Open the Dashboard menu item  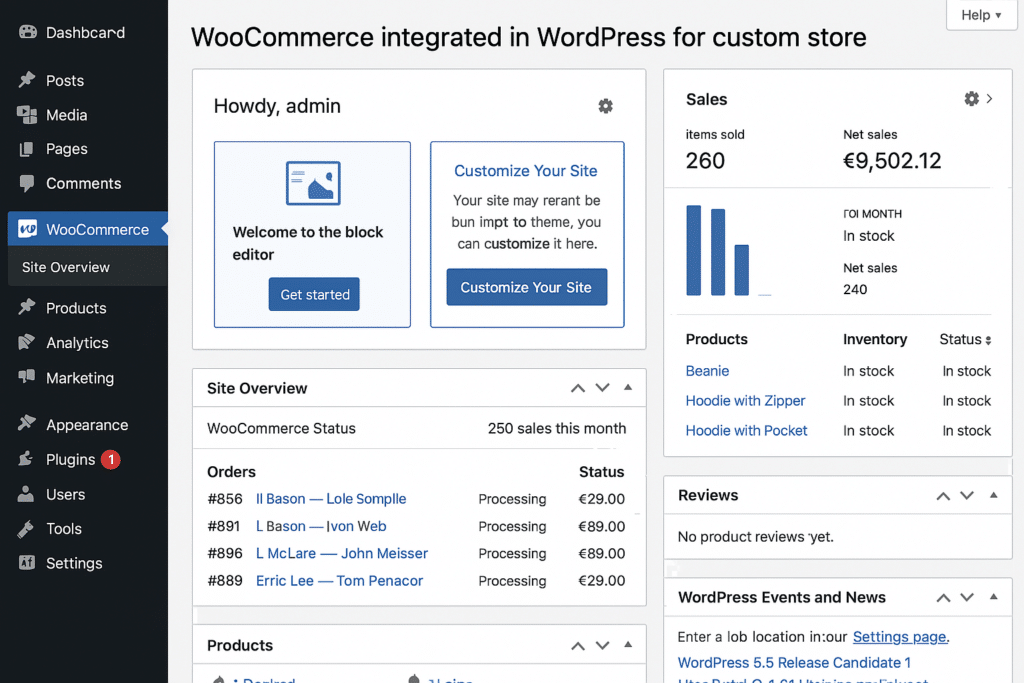[84, 32]
